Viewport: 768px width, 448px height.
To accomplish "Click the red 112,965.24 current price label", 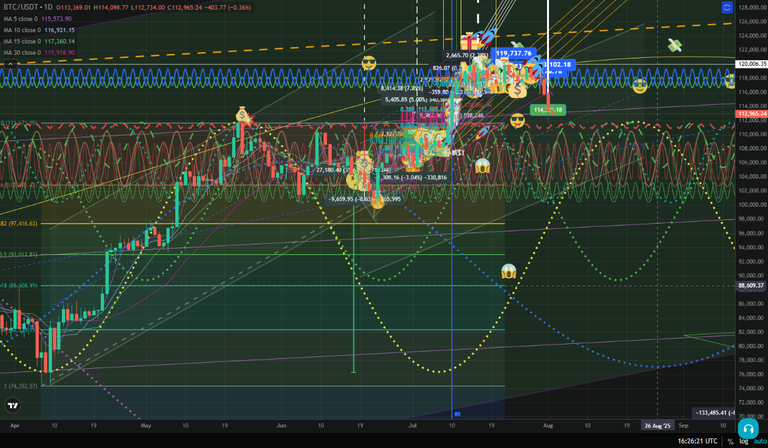I will [751, 114].
